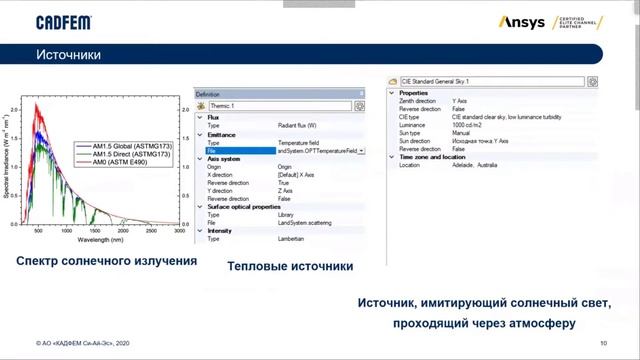Click the 'Zenith direction' property label

click(x=417, y=101)
